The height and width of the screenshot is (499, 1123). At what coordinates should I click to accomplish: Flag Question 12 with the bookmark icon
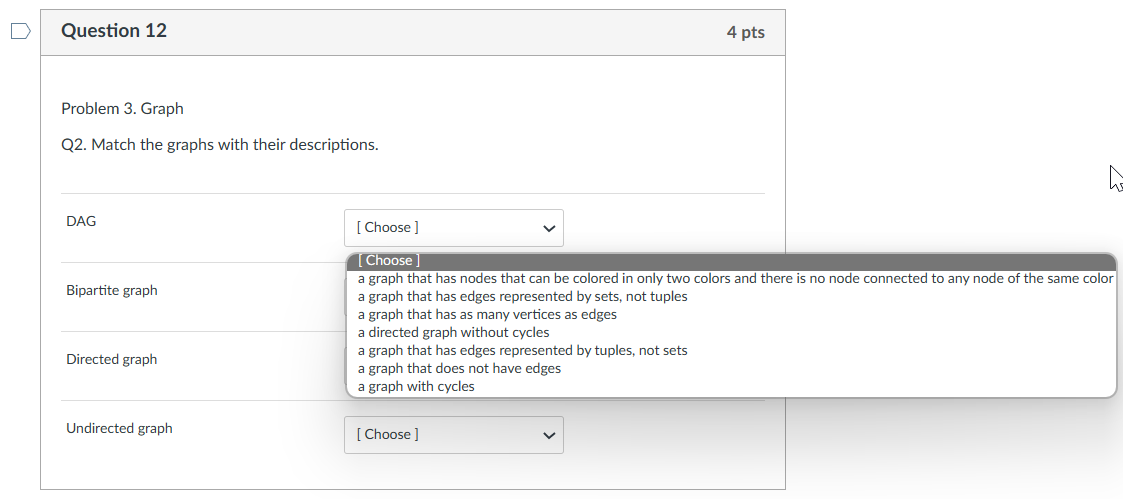pos(21,32)
